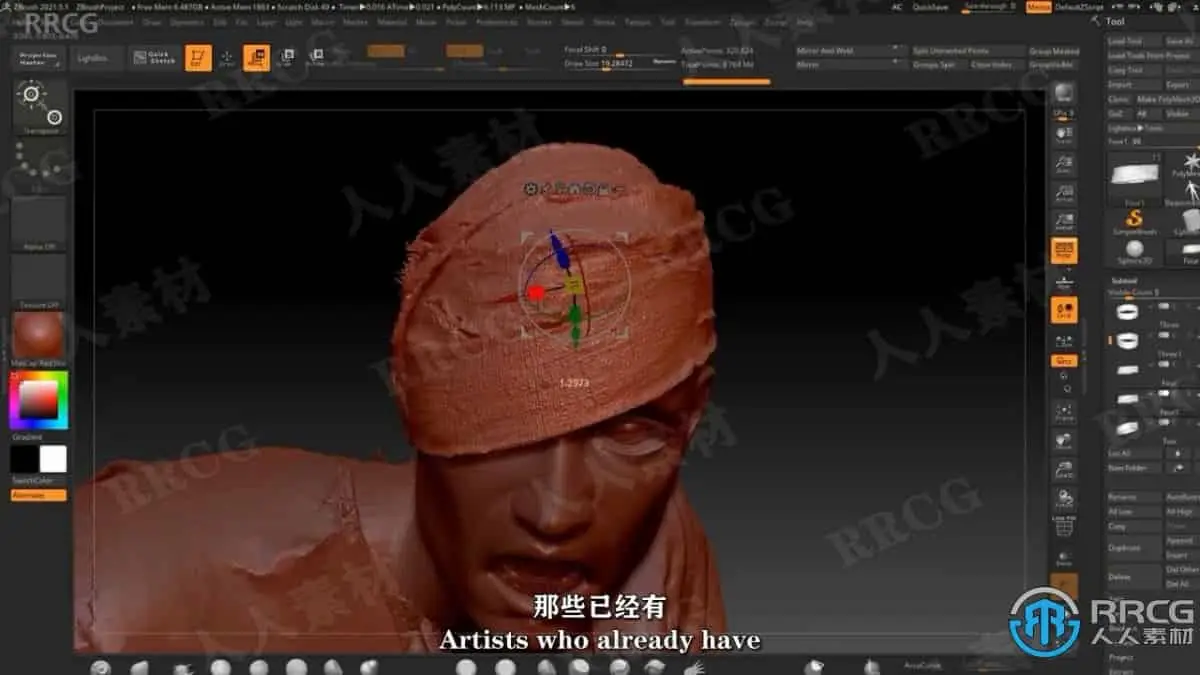The image size is (1200, 675).
Task: Pick a hue in the color picker square
Action: tap(39, 400)
